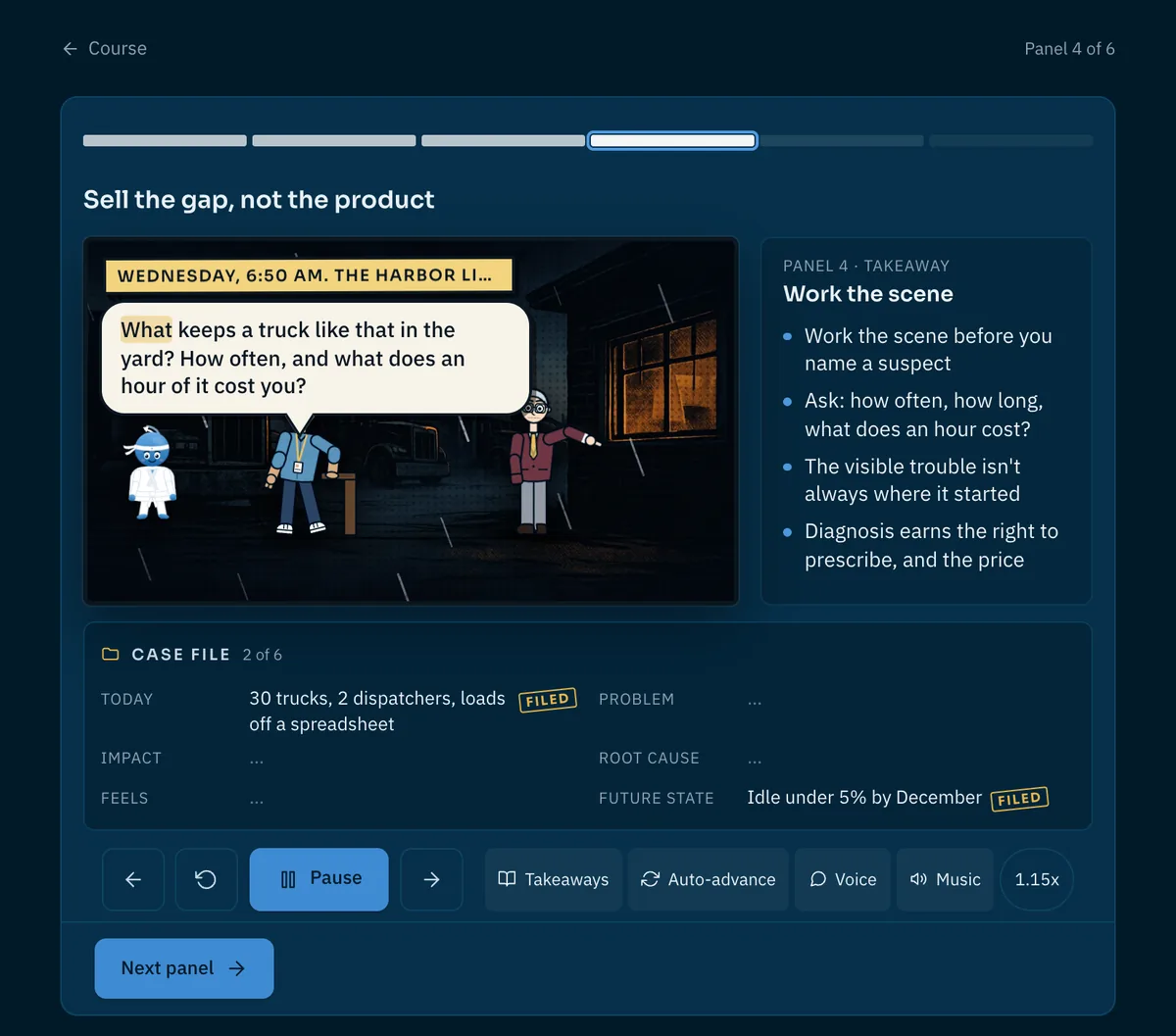Go back to Course
This screenshot has width=1176, height=1036.
104,48
